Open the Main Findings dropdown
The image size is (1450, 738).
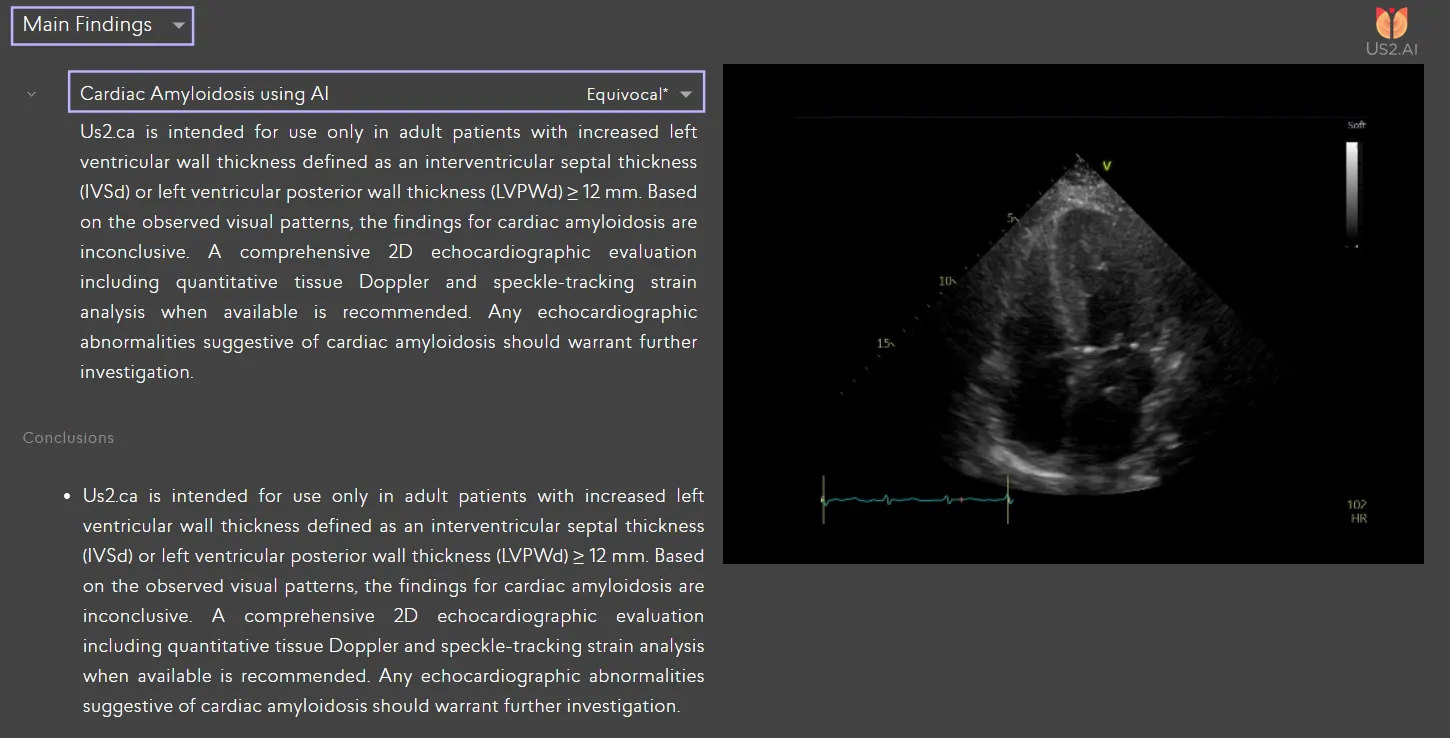102,25
